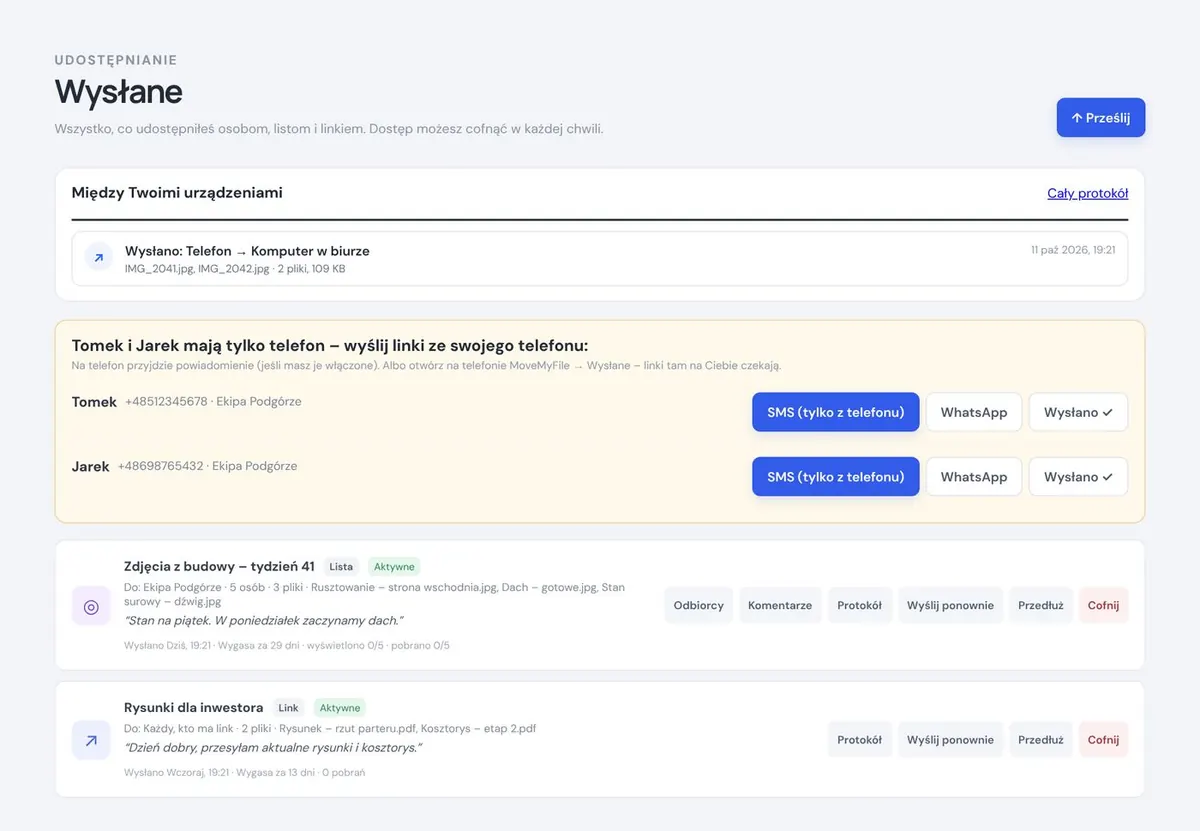Open the Cały protokół link
Image resolution: width=1200 pixels, height=831 pixels.
[1088, 193]
